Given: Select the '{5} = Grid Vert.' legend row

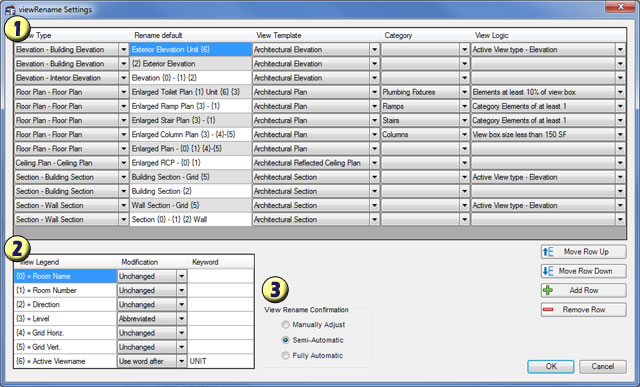Looking at the screenshot, I should (65, 347).
